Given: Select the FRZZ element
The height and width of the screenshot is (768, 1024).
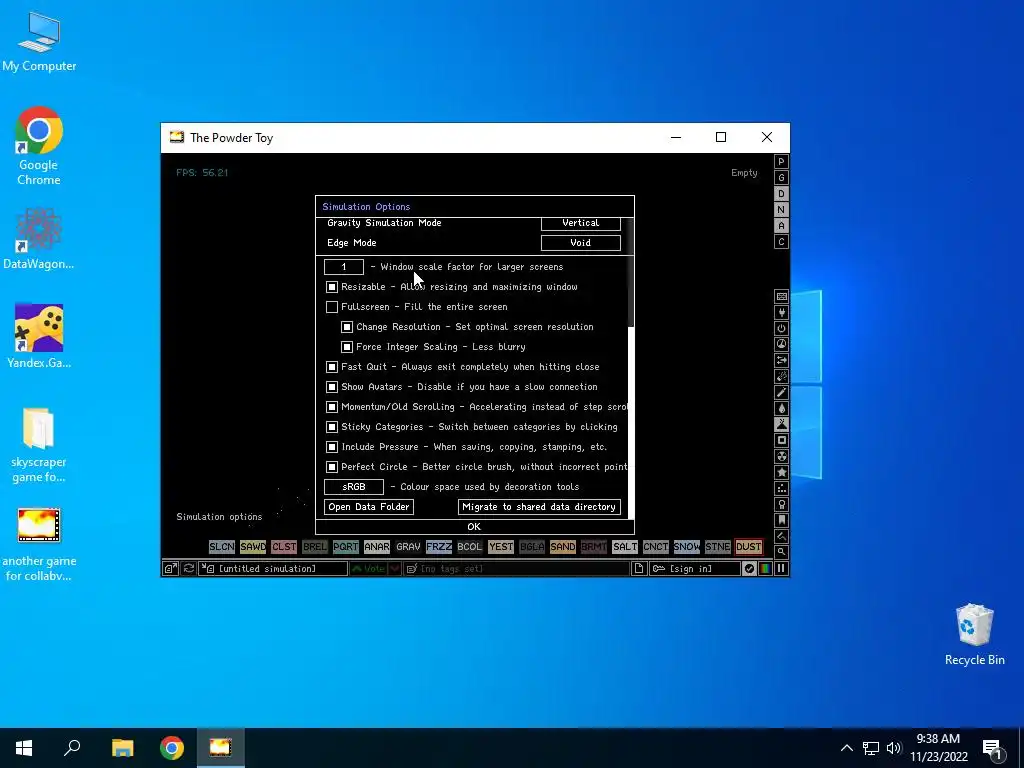Looking at the screenshot, I should [439, 547].
